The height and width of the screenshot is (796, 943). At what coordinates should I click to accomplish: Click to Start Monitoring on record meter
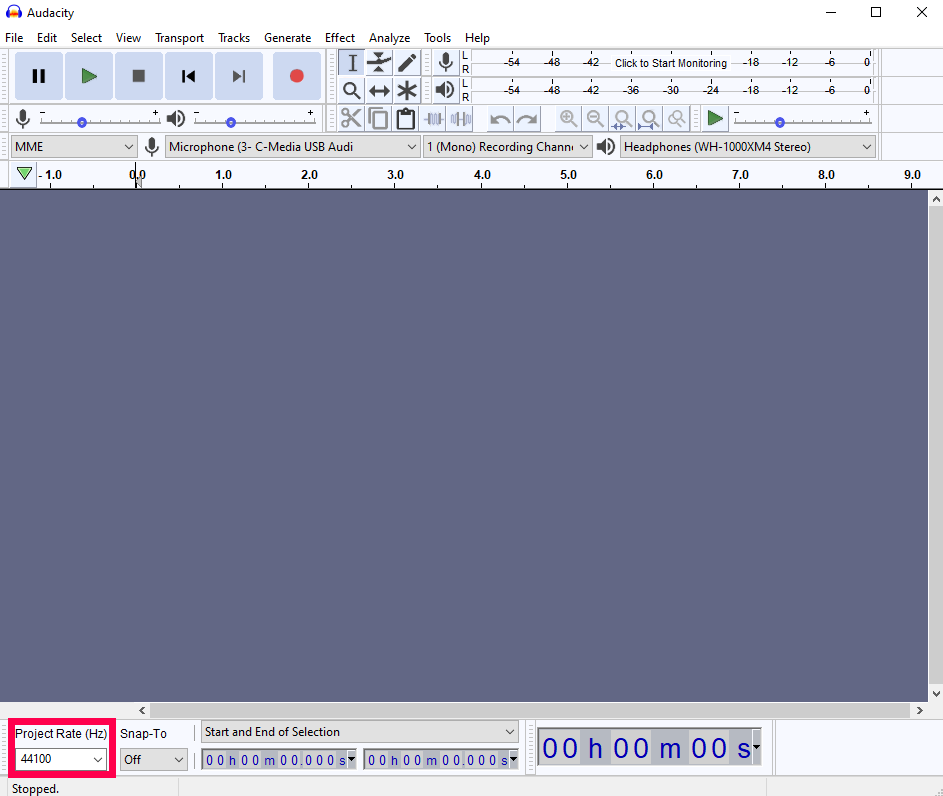click(x=671, y=63)
